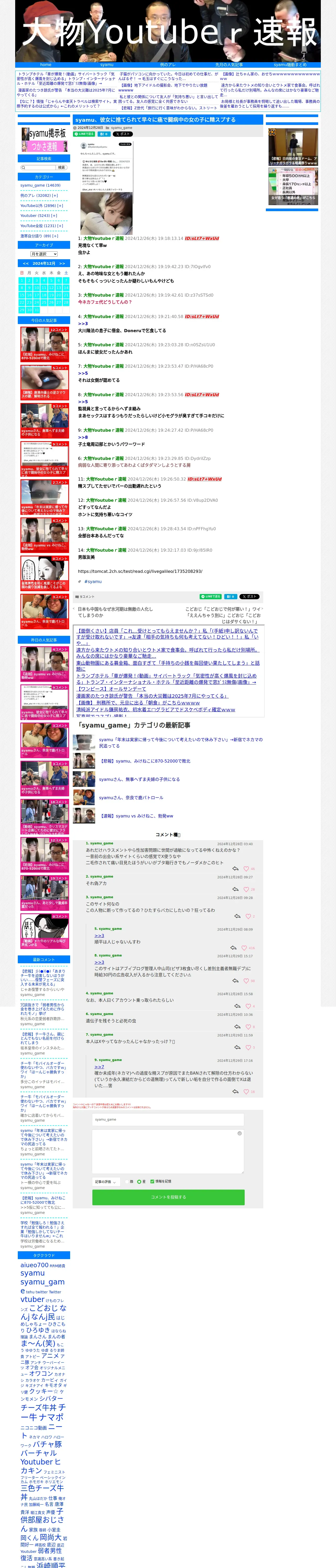
Task: Like comment 6 with 8 hearts
Action: (248, 1027)
